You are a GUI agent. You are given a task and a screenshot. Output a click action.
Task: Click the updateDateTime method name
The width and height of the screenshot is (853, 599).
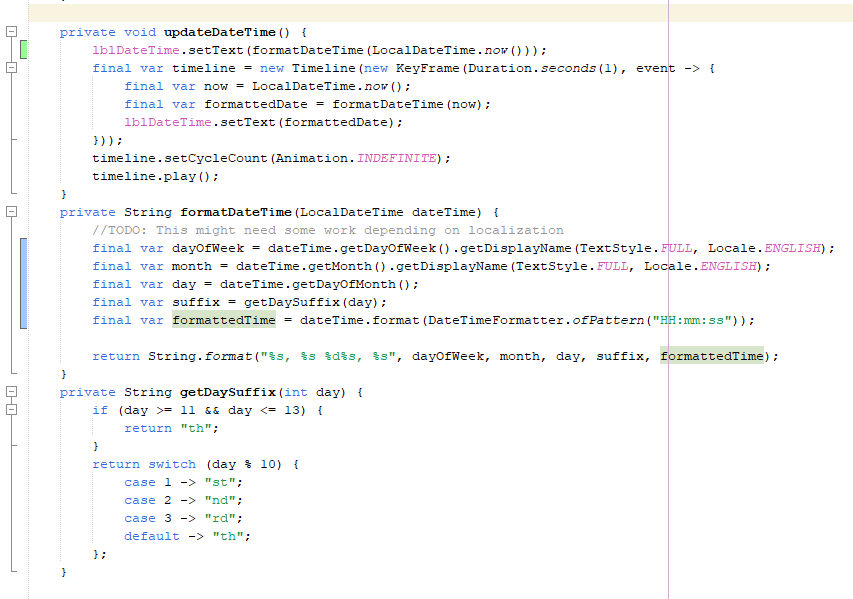(x=220, y=32)
